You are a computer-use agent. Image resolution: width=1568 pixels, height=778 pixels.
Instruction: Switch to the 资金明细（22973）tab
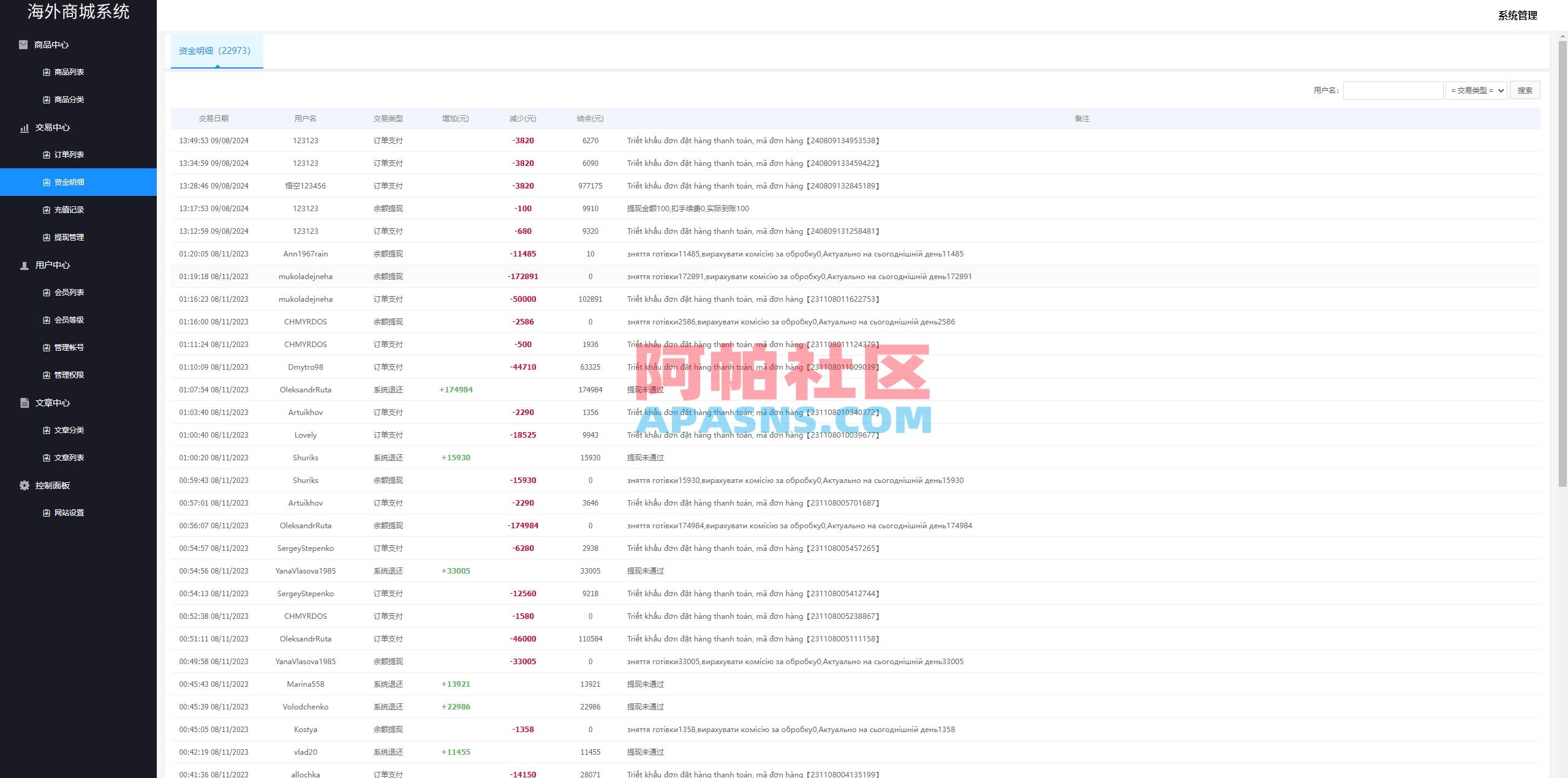[217, 51]
